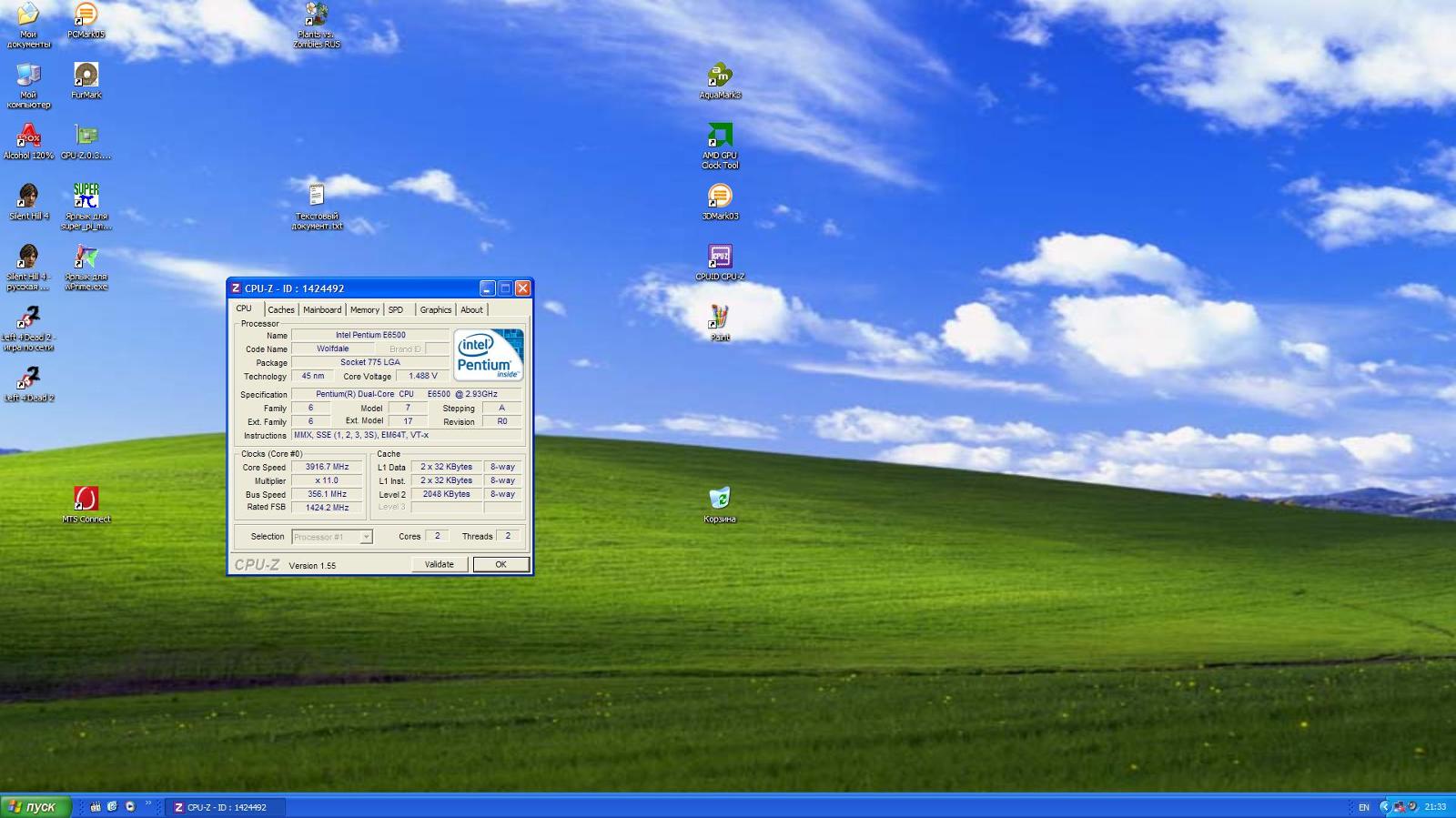This screenshot has width=1456, height=818.
Task: Click the CPU-Z title bar Z icon
Action: tap(236, 288)
